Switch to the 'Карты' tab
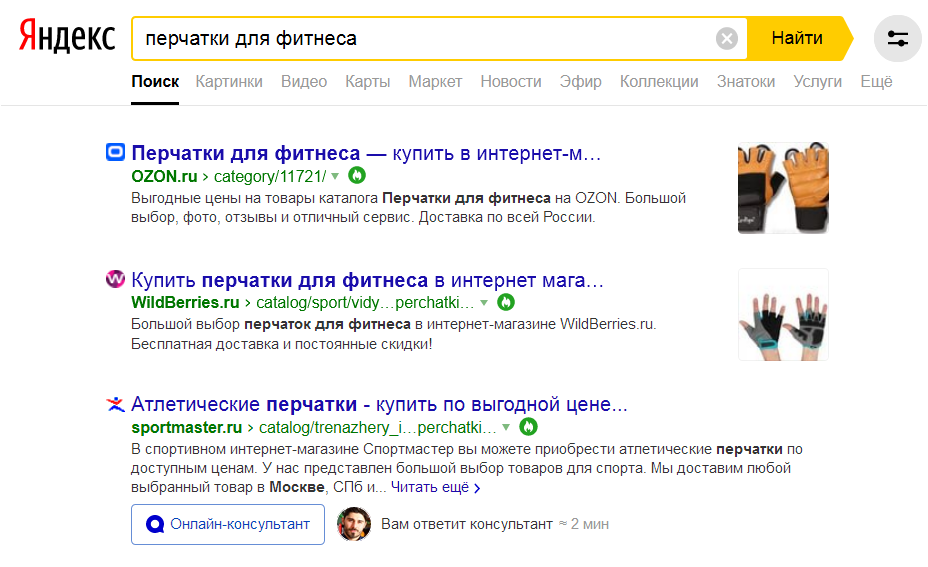The width and height of the screenshot is (928, 567). coord(368,82)
